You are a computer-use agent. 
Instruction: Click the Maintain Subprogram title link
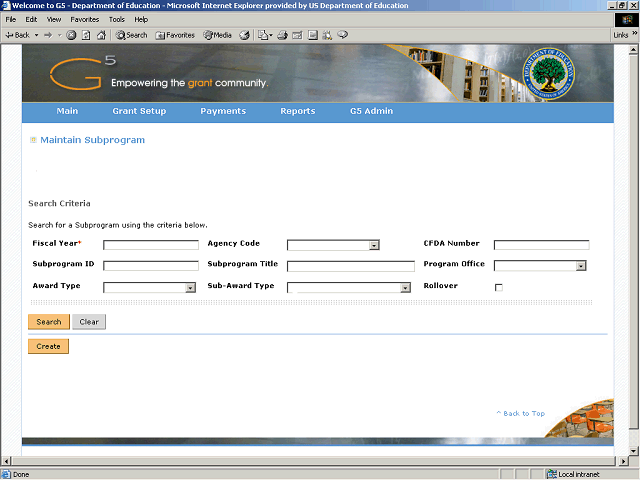pos(93,140)
